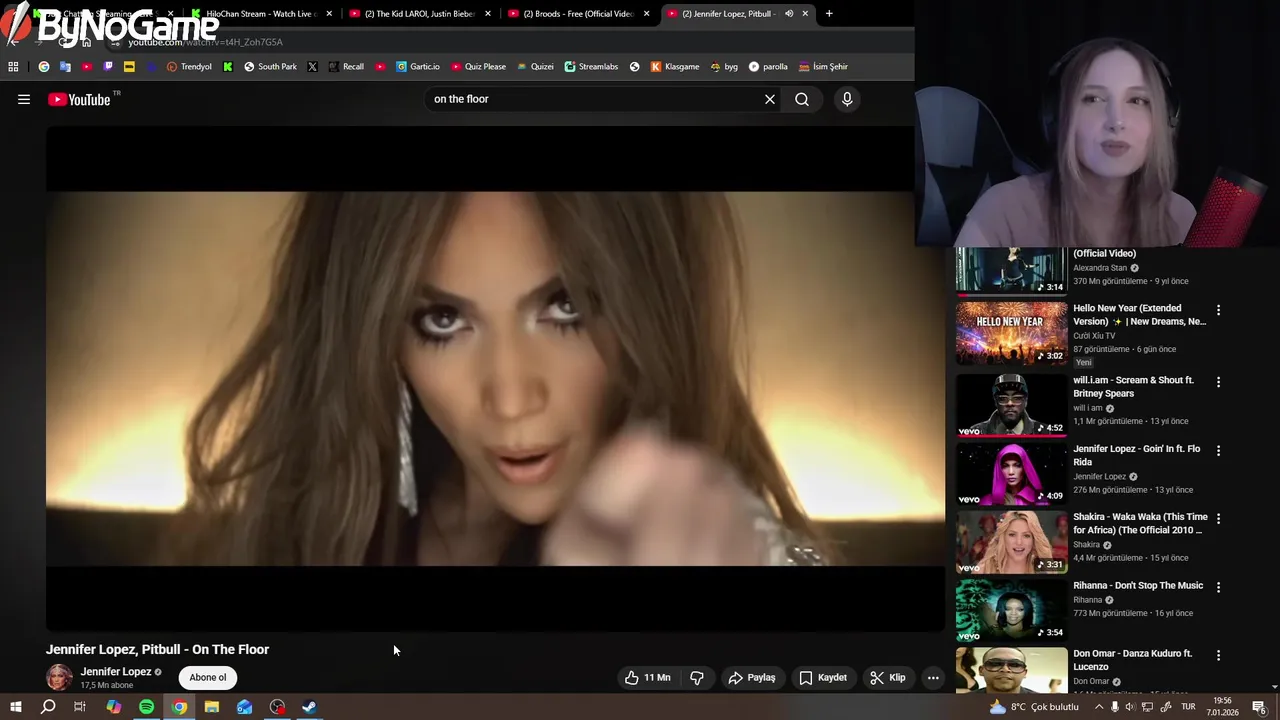Create a clip with Klip button
This screenshot has height=720, width=1280.
click(x=888, y=677)
